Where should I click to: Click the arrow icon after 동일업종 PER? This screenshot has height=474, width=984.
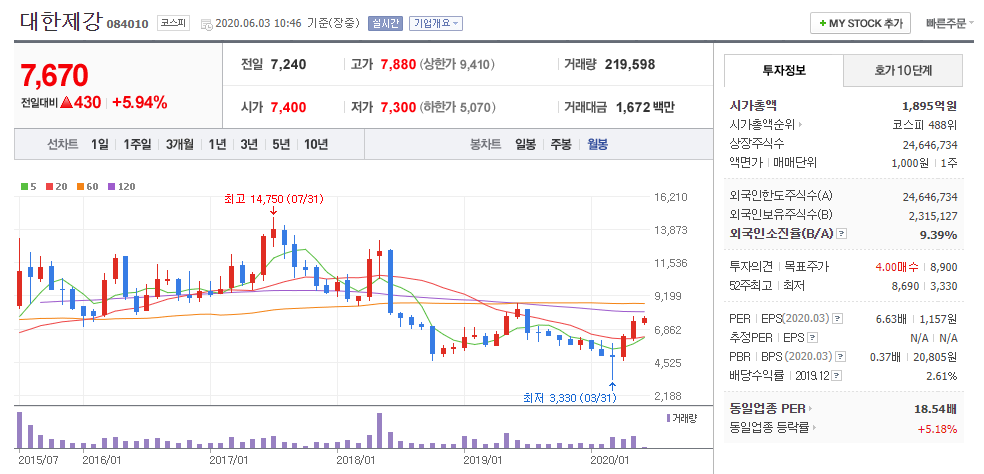(810, 409)
